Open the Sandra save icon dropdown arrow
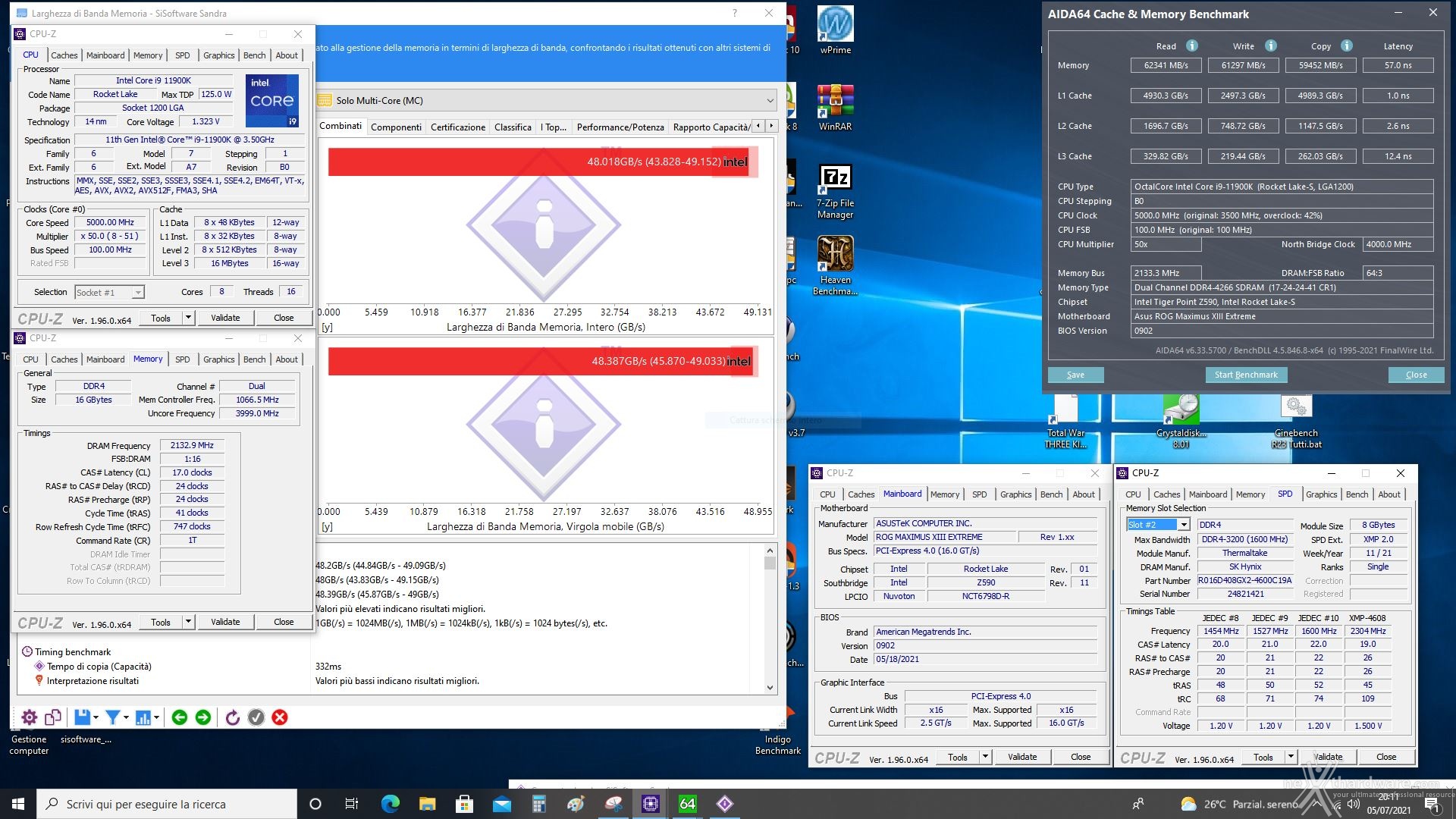The width and height of the screenshot is (1456, 819). click(x=96, y=717)
